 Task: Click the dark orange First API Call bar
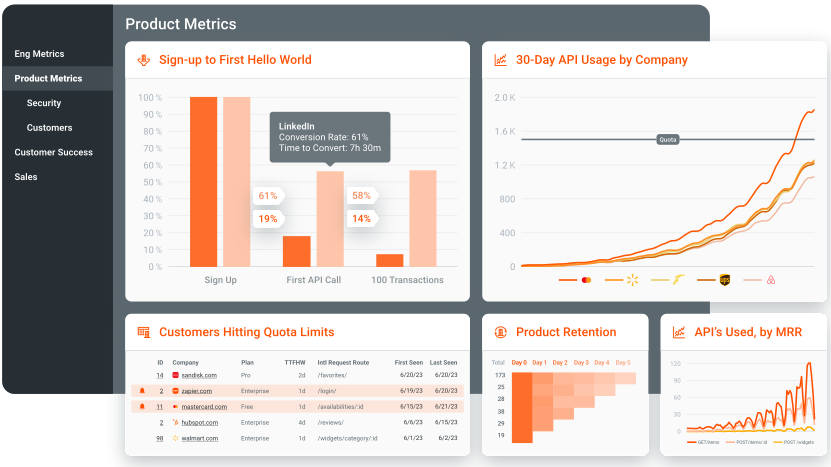tap(297, 251)
